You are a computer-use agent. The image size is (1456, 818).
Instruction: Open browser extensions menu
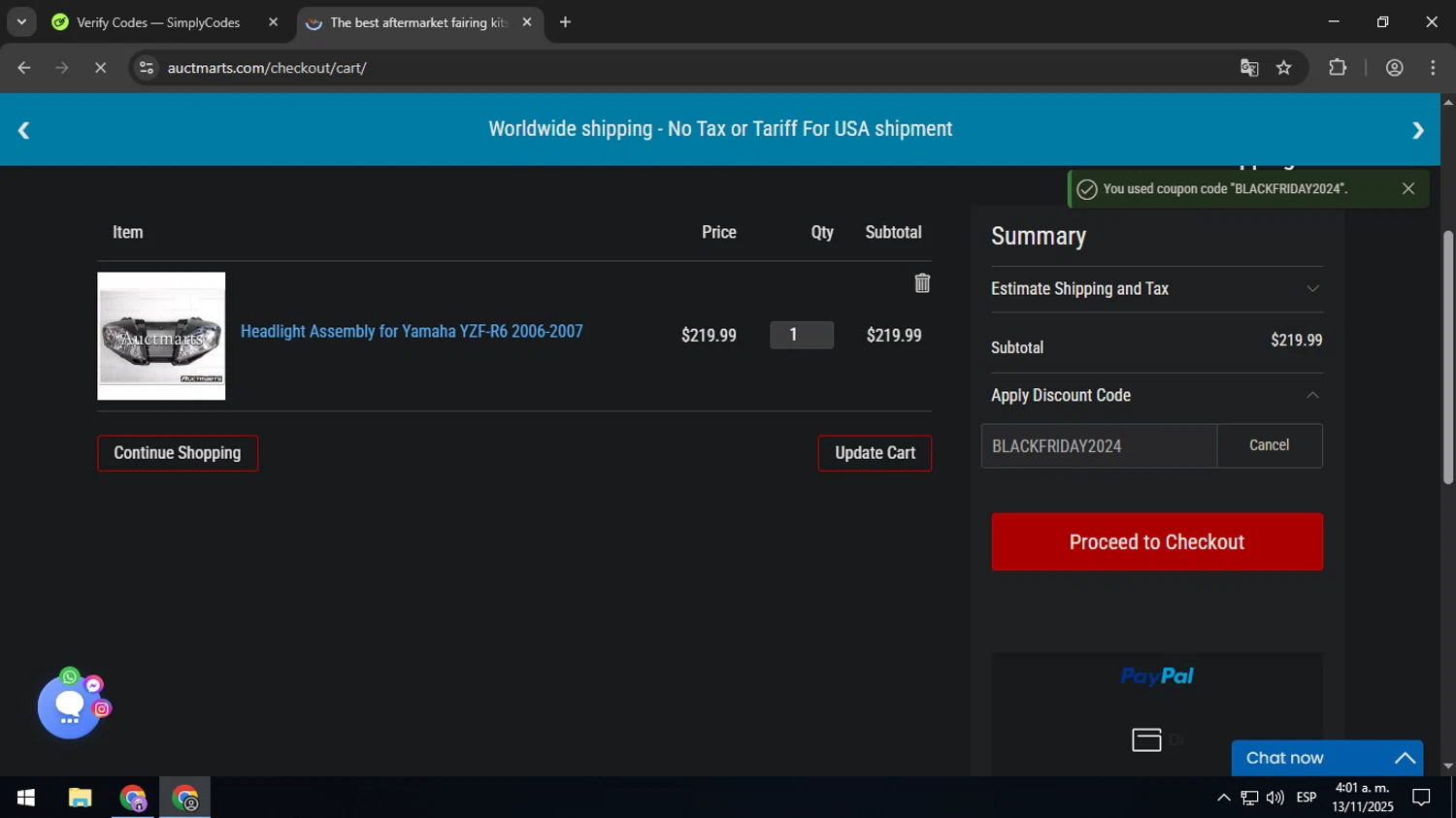pyautogui.click(x=1338, y=68)
